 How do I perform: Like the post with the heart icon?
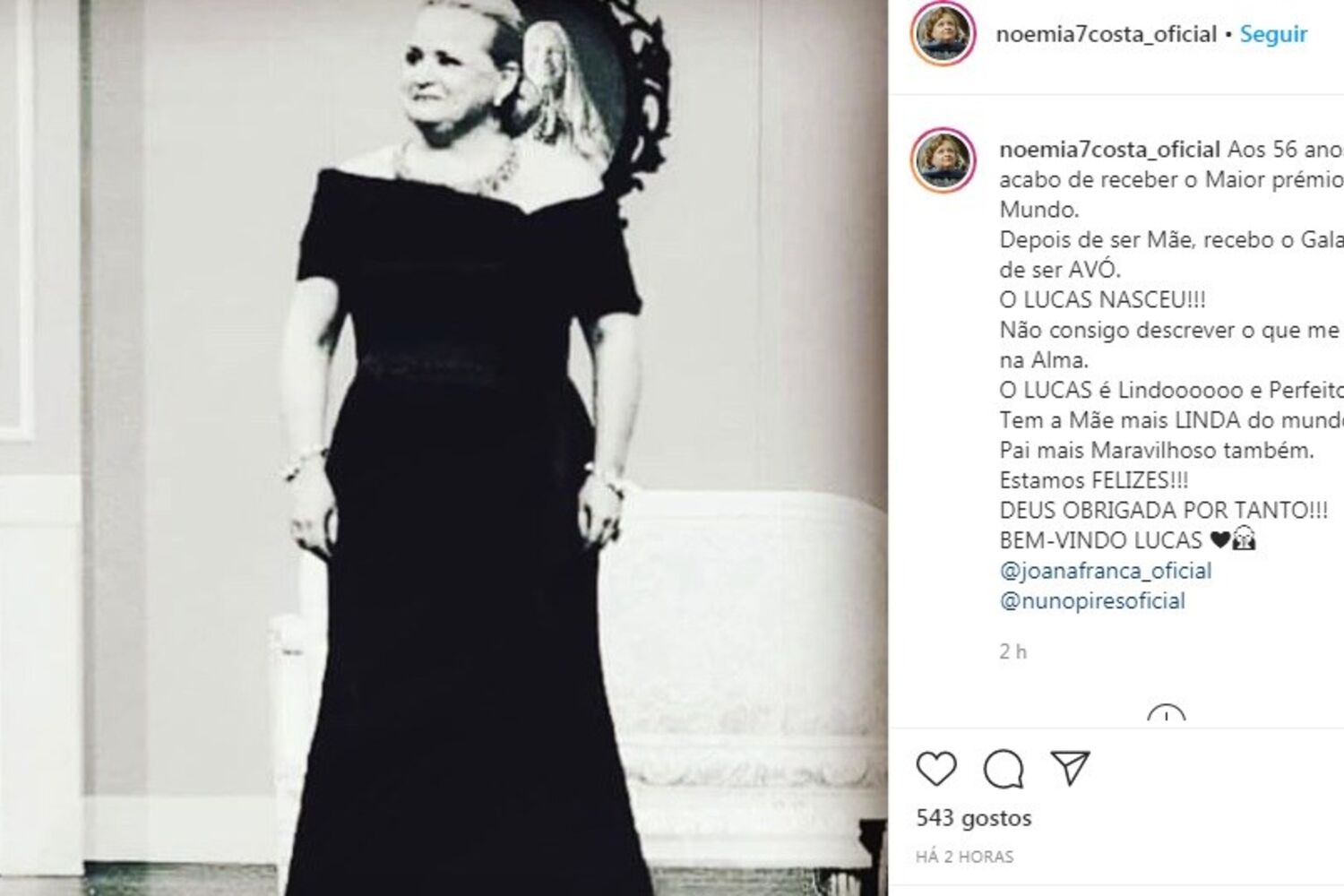point(936,769)
